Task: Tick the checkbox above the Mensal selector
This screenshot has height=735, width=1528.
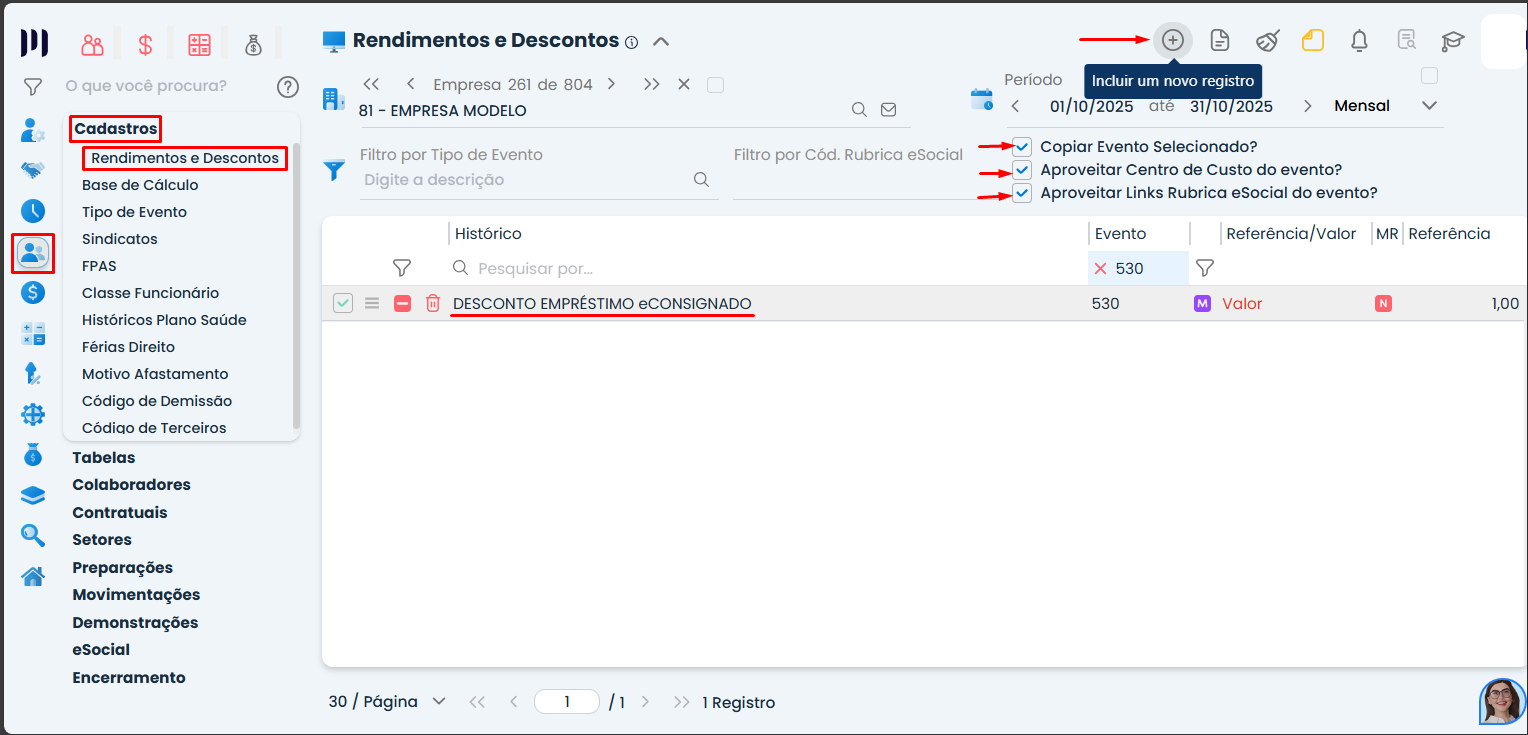Action: [x=1429, y=76]
